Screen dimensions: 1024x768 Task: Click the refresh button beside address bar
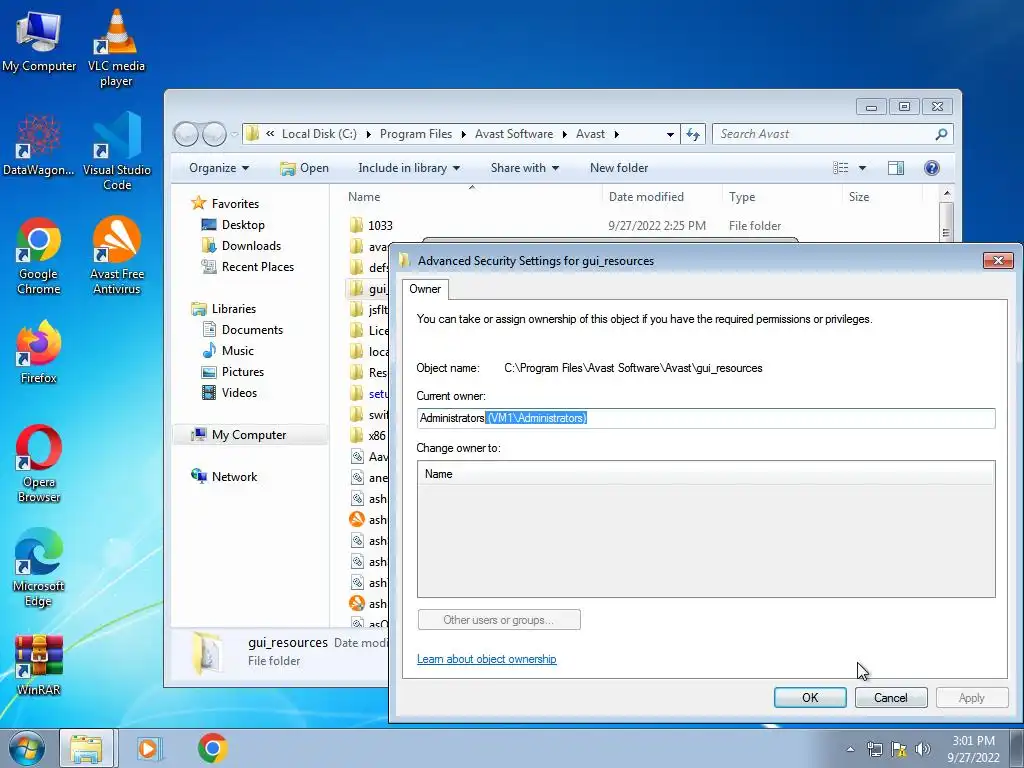[x=693, y=134]
